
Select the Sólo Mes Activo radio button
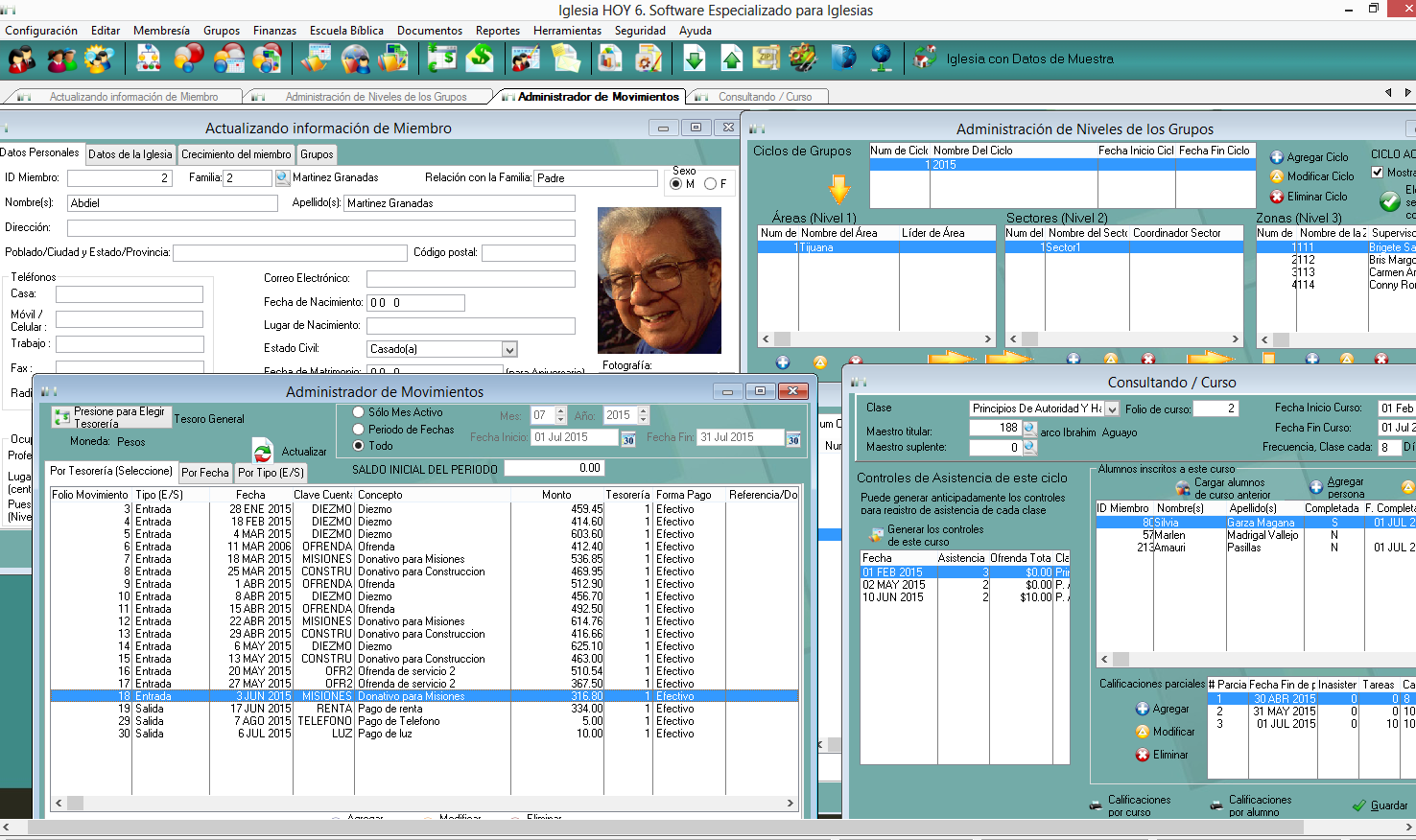coord(359,412)
